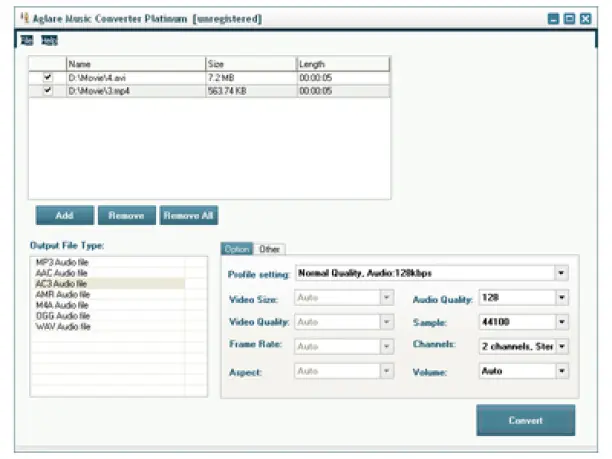This screenshot has width=612, height=459.
Task: Expand the Volume dropdown
Action: [x=562, y=371]
